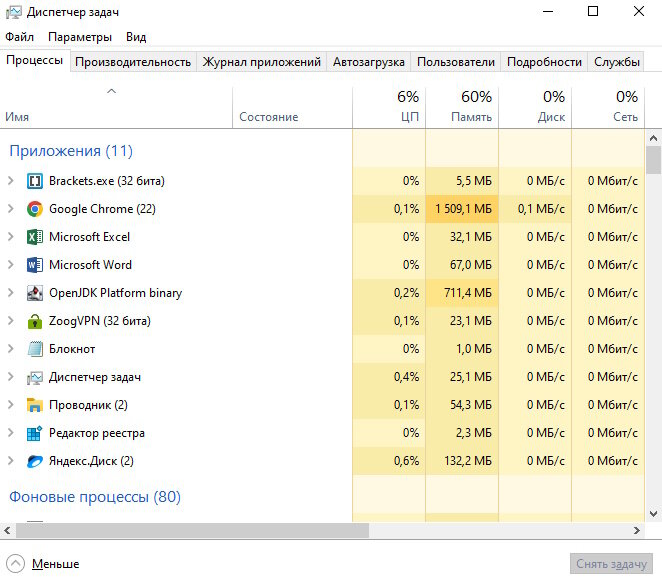The height and width of the screenshot is (583, 662).
Task: Expand the Google Chrome (22) group
Action: pyautogui.click(x=11, y=209)
